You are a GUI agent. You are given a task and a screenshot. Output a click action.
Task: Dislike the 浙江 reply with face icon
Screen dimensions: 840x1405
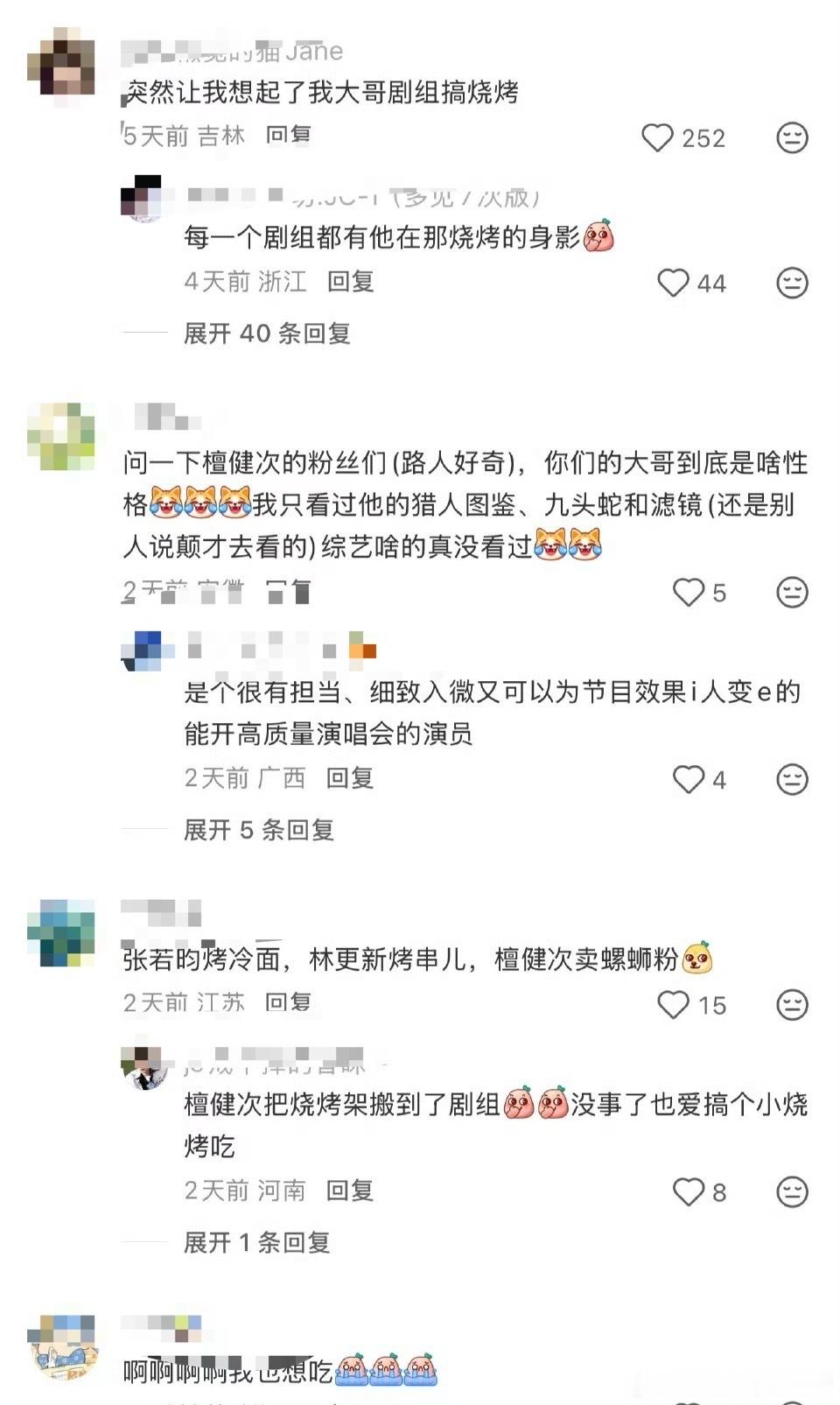[x=792, y=283]
